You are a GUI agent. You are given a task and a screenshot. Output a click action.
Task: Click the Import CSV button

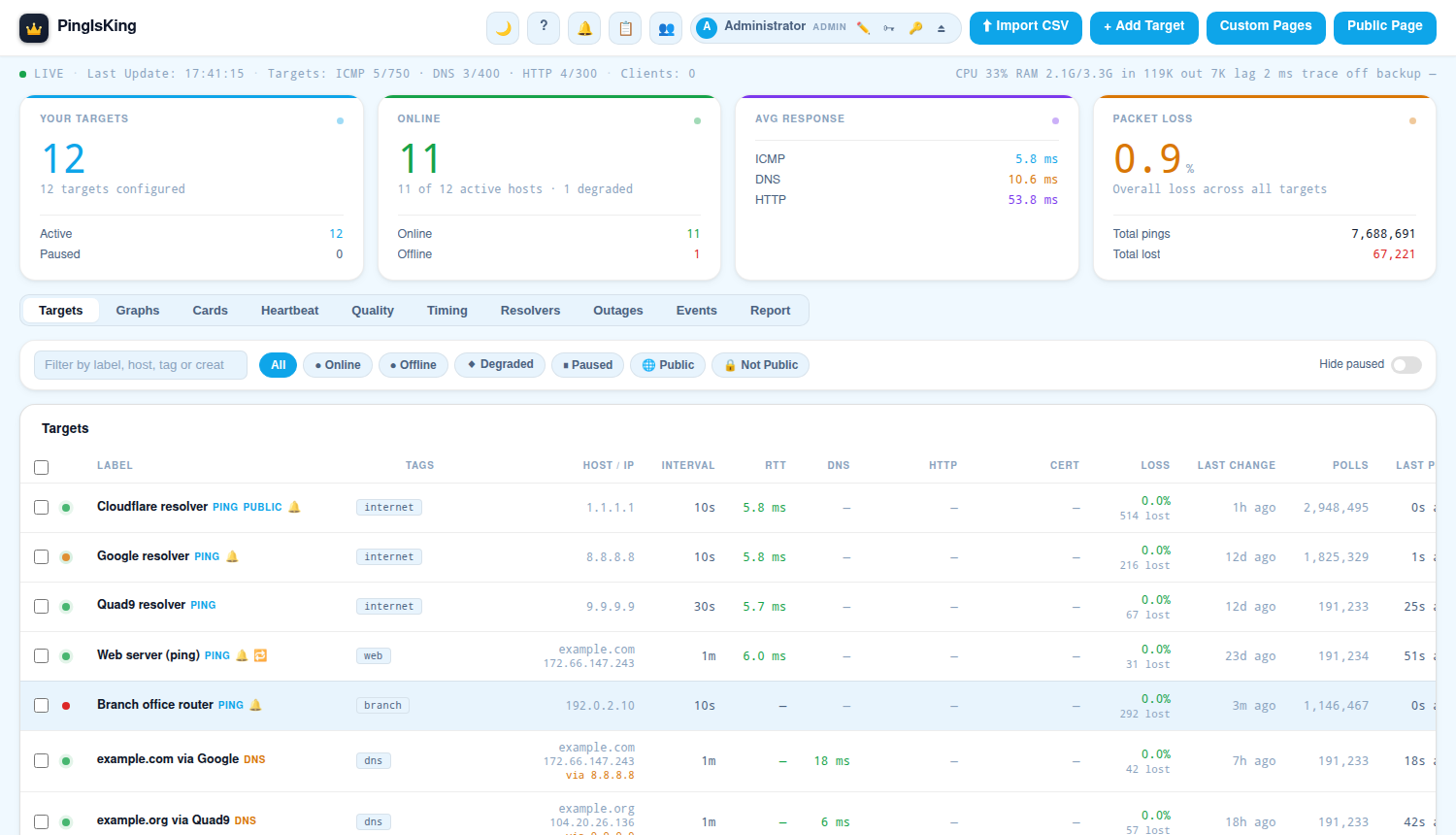pyautogui.click(x=1026, y=27)
